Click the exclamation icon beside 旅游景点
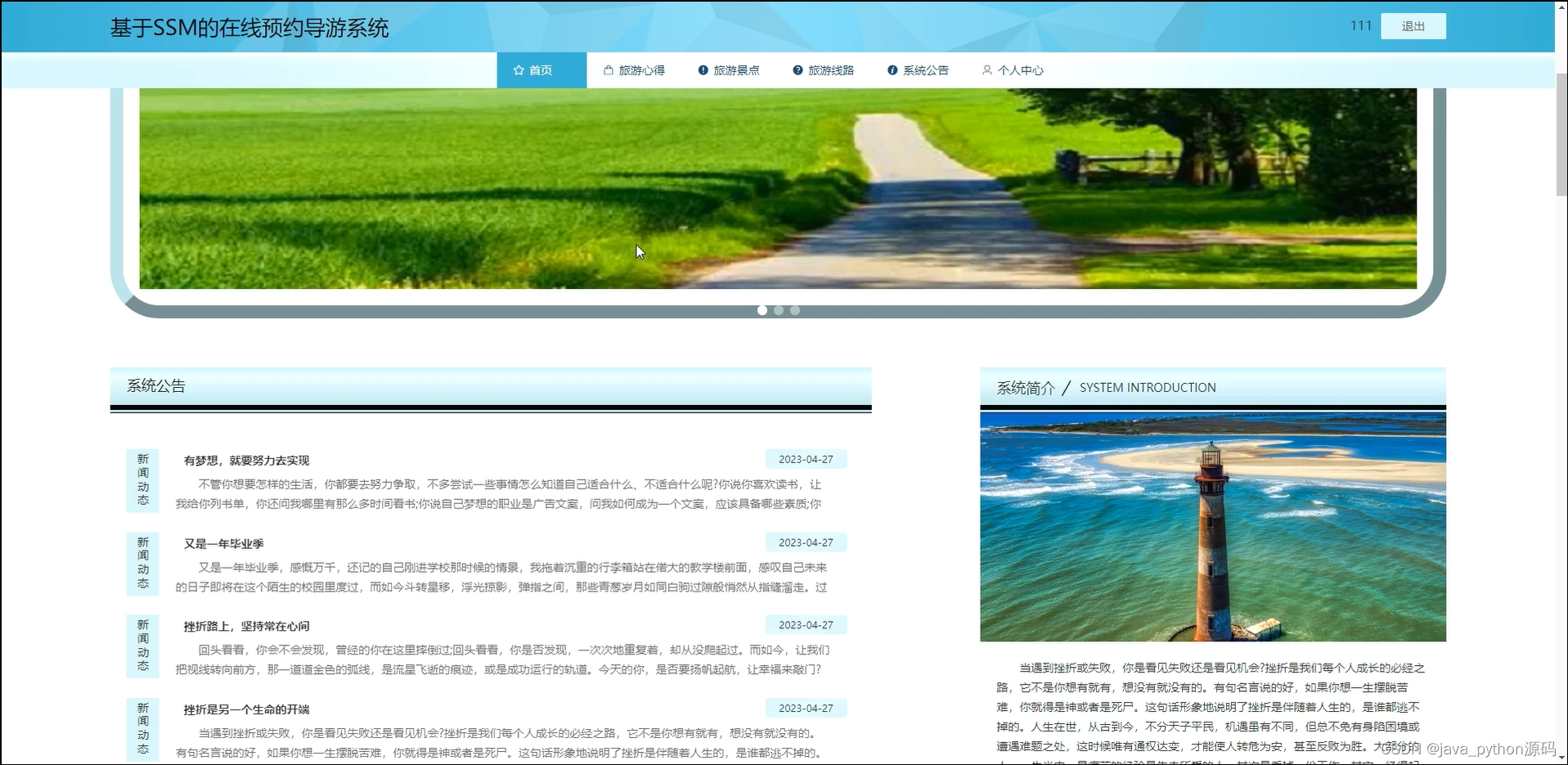This screenshot has height=765, width=1568. click(x=703, y=70)
